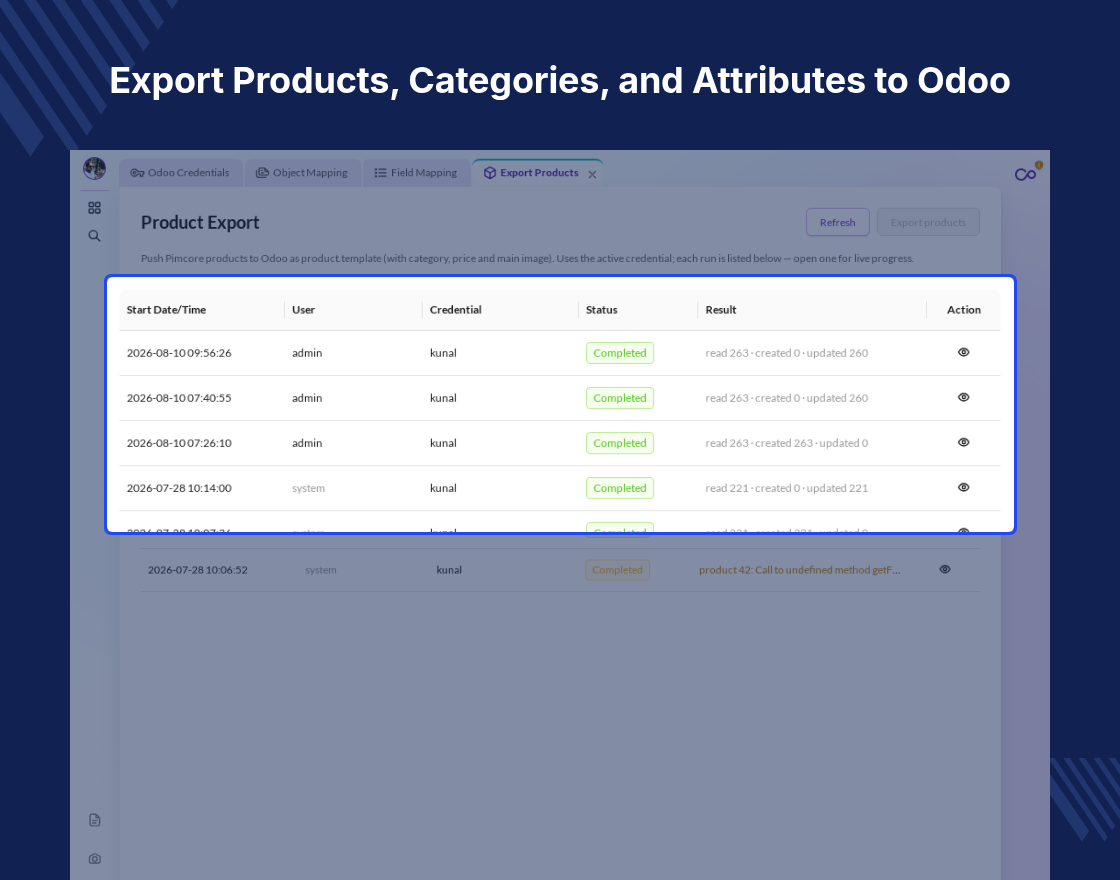The image size is (1120, 880).
Task: Select date cell 2026-07-28 10:06:52
Action: 198,570
